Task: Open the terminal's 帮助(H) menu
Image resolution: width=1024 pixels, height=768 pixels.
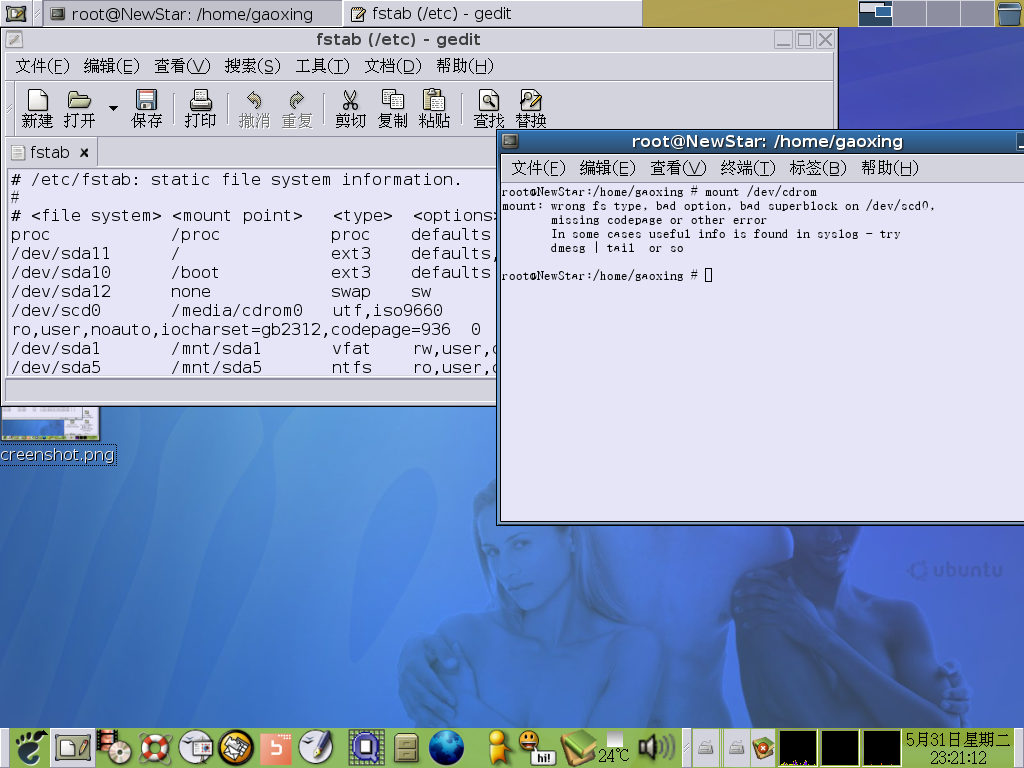Action: [x=889, y=168]
